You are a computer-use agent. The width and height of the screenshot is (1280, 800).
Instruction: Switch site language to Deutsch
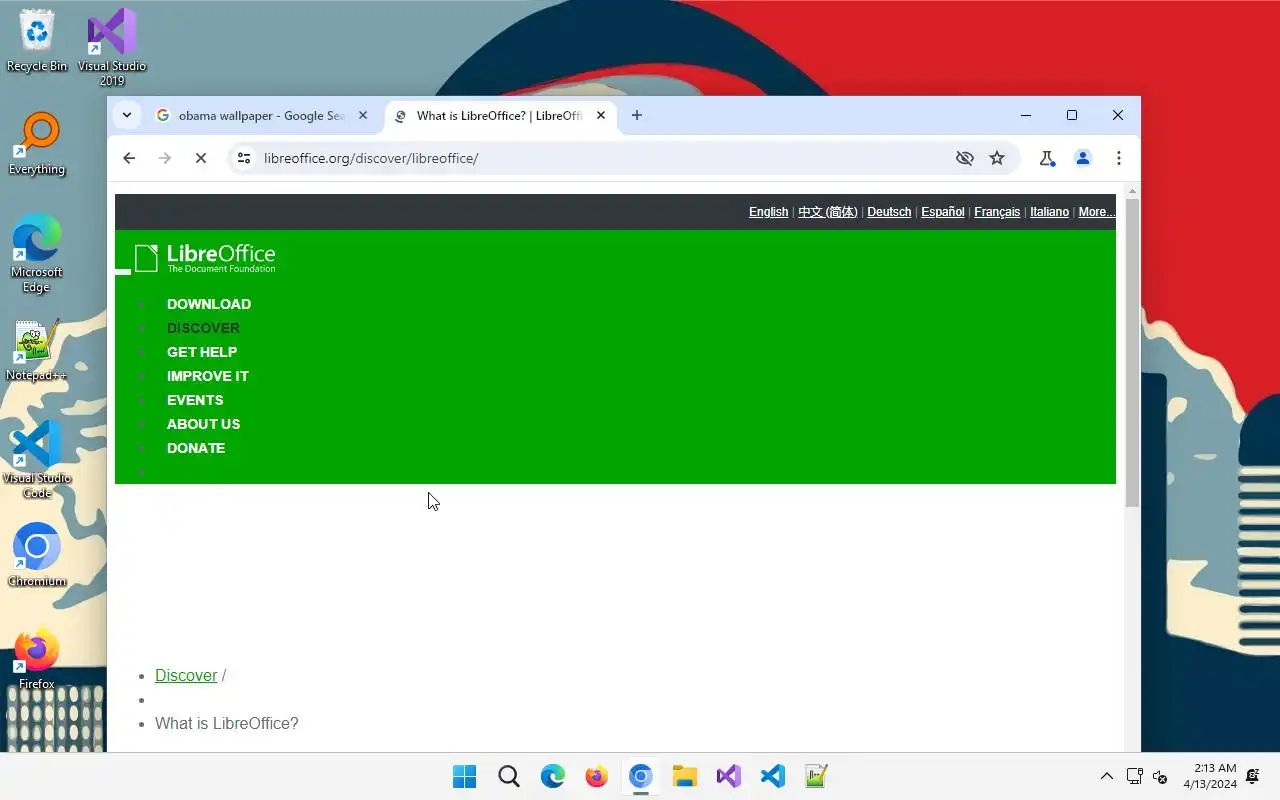(889, 212)
